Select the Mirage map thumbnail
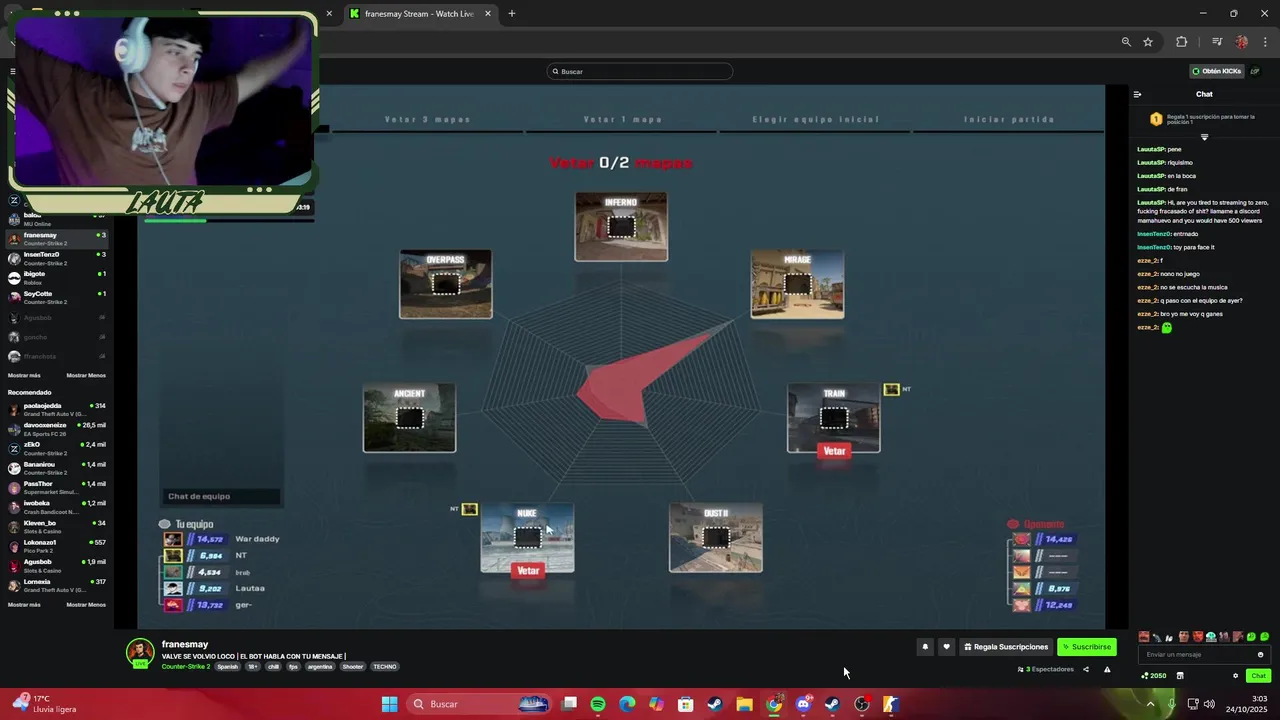 pos(797,284)
